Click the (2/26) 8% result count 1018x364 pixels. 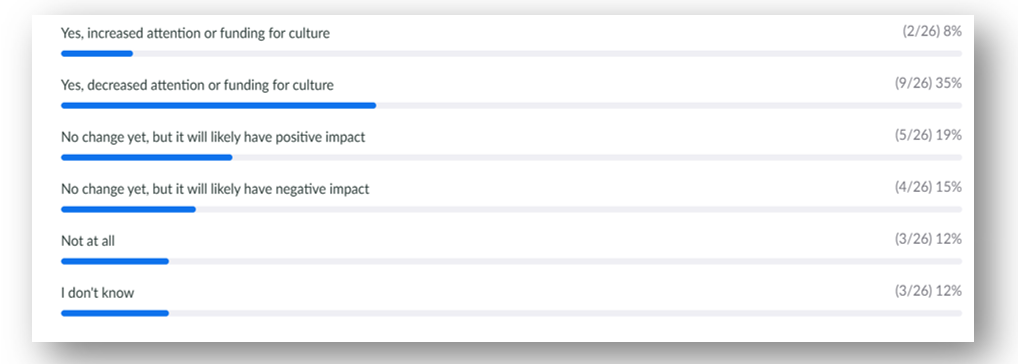pos(932,31)
